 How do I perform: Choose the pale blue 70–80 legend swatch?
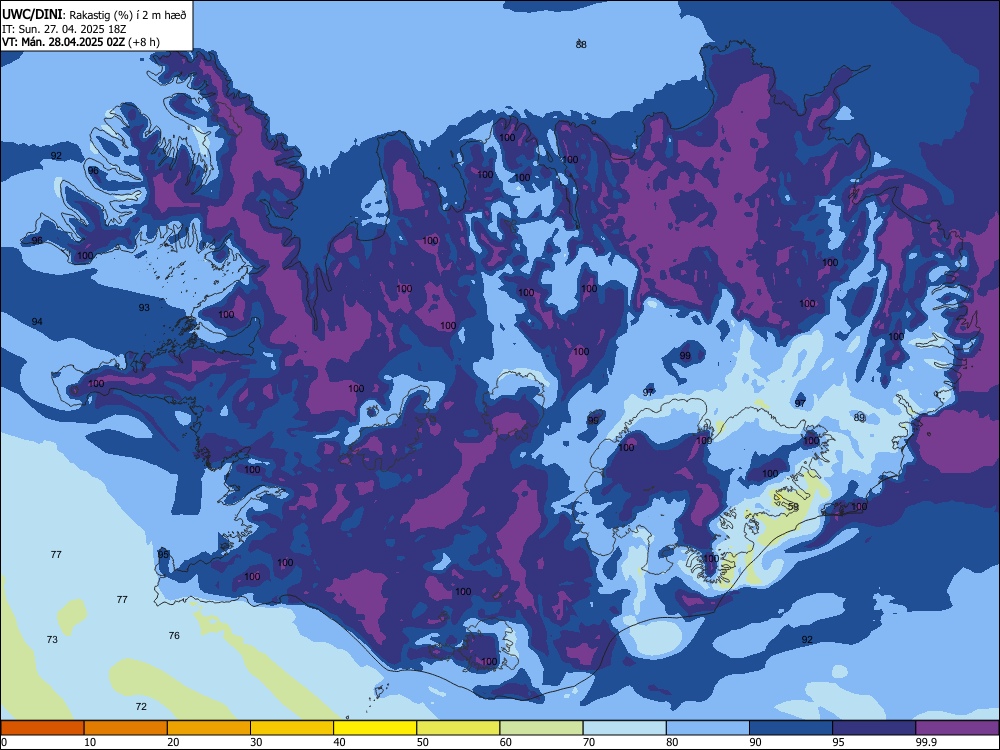(x=624, y=728)
